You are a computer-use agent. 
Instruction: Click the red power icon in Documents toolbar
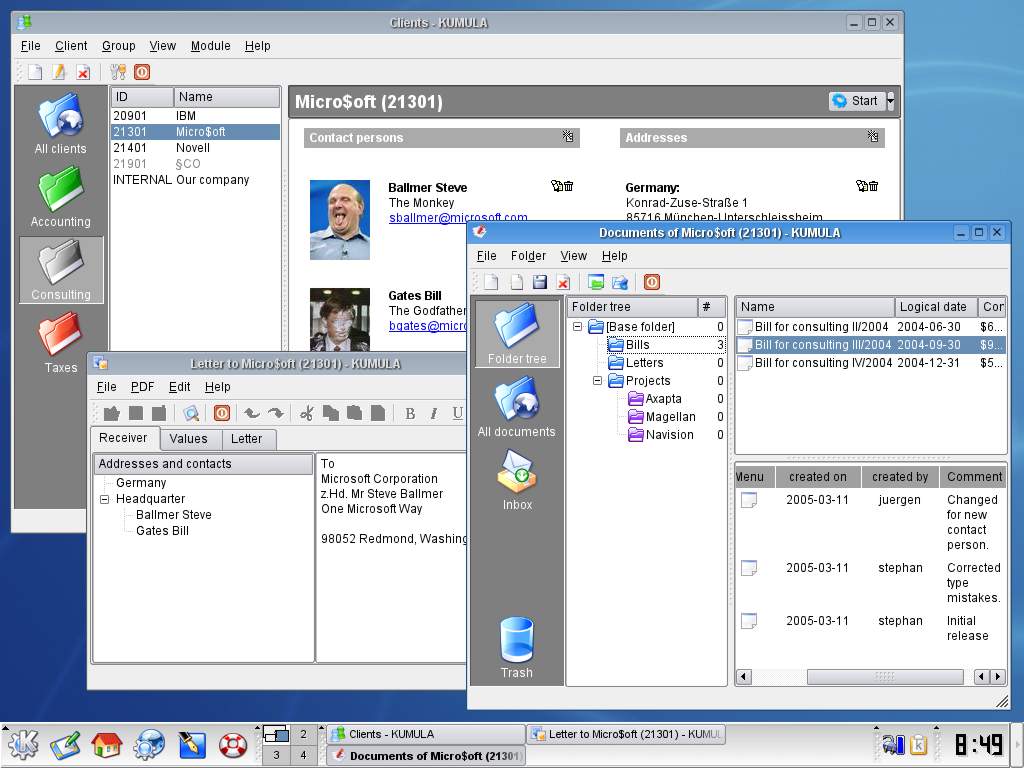[x=652, y=282]
